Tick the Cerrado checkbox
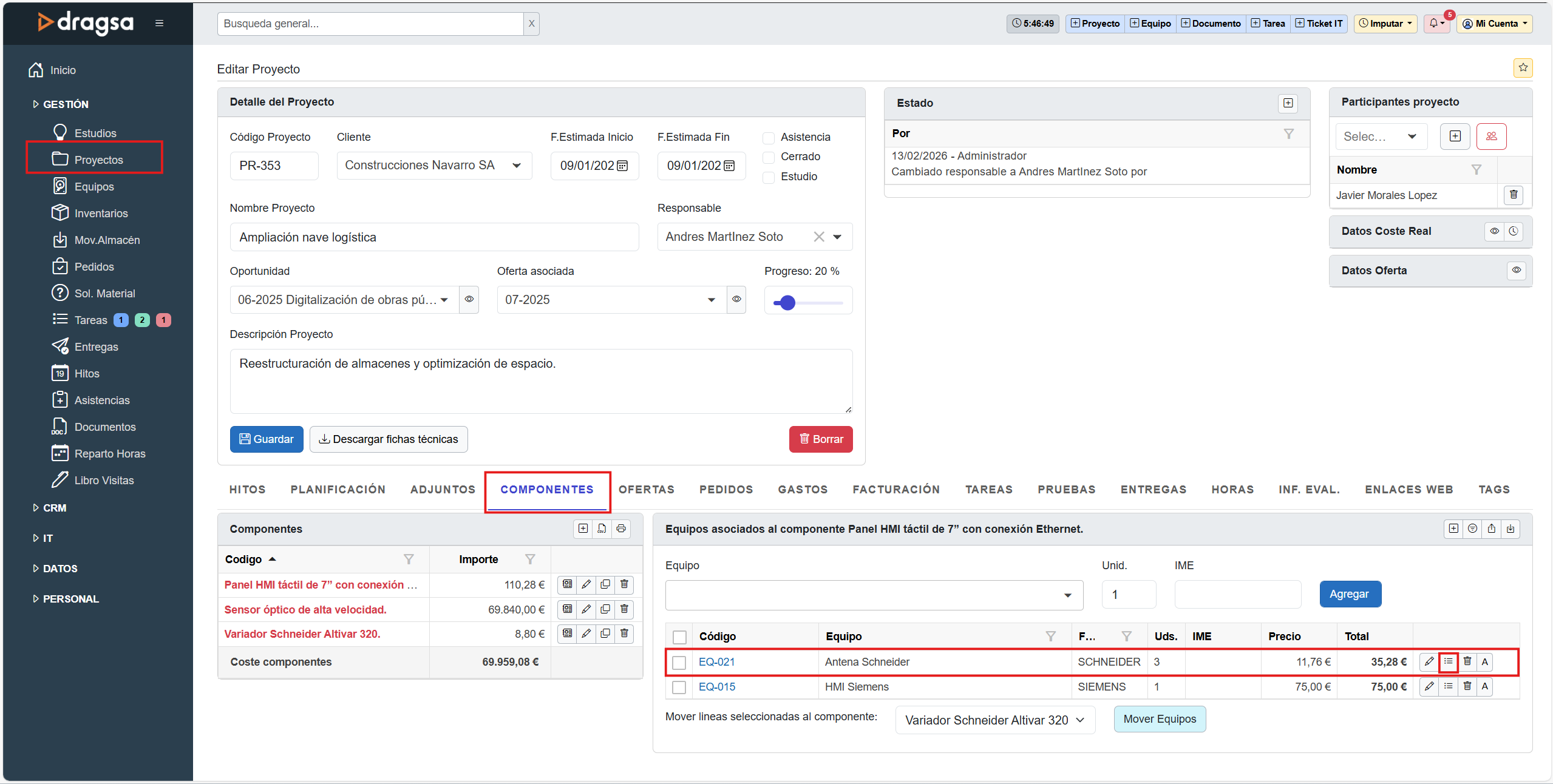This screenshot has width=1553, height=784. coord(769,157)
